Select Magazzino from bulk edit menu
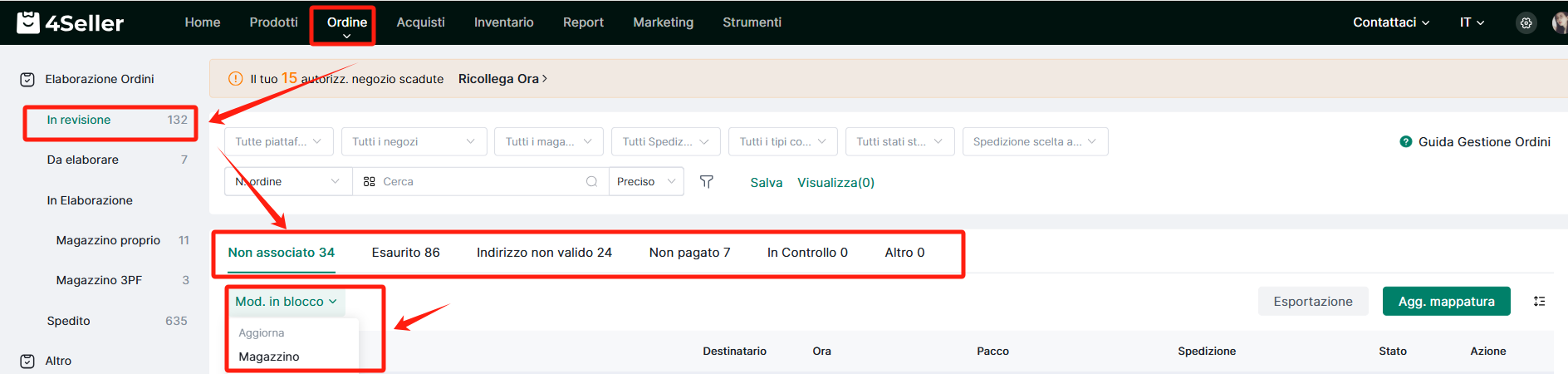This screenshot has width=1568, height=374. coord(269,357)
